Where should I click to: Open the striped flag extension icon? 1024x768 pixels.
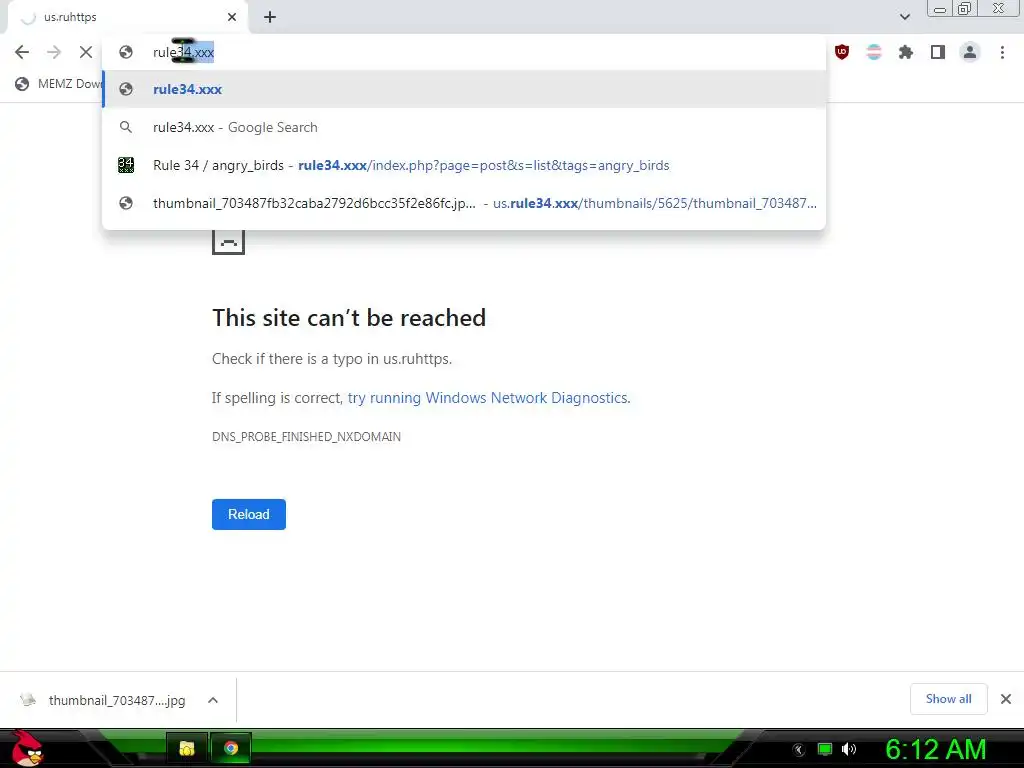click(x=874, y=52)
